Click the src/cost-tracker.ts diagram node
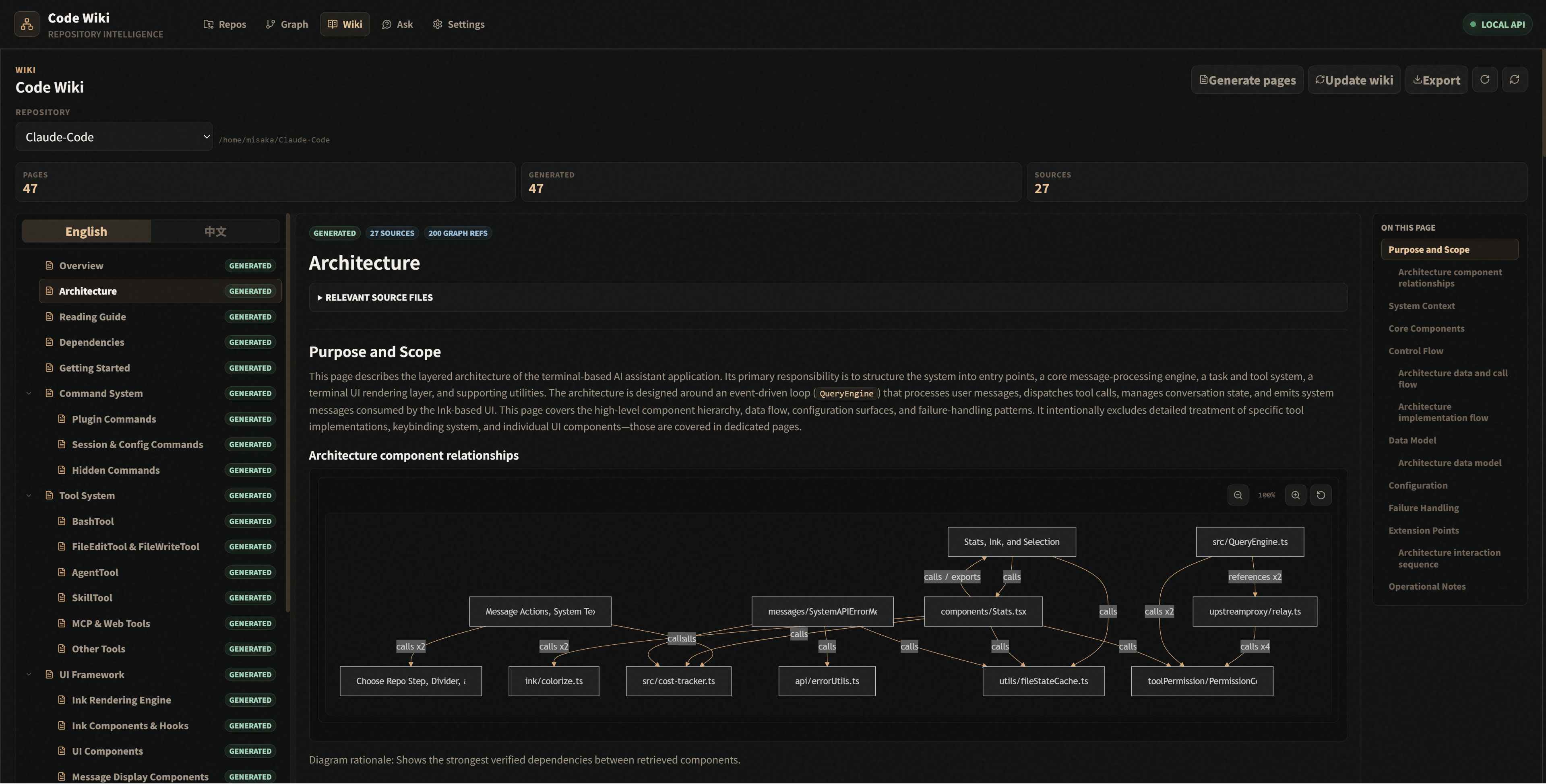Viewport: 1546px width, 784px height. pyautogui.click(x=678, y=681)
